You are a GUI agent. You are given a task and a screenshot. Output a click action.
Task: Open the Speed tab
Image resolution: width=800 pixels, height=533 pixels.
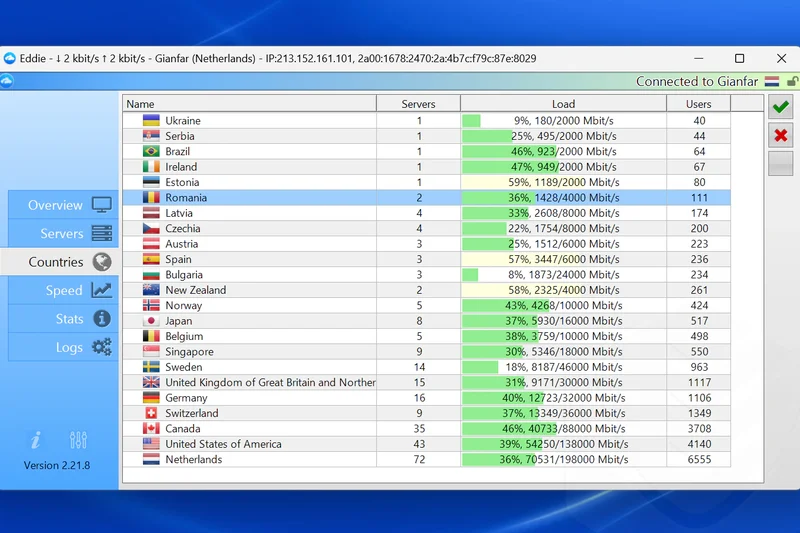tap(63, 290)
